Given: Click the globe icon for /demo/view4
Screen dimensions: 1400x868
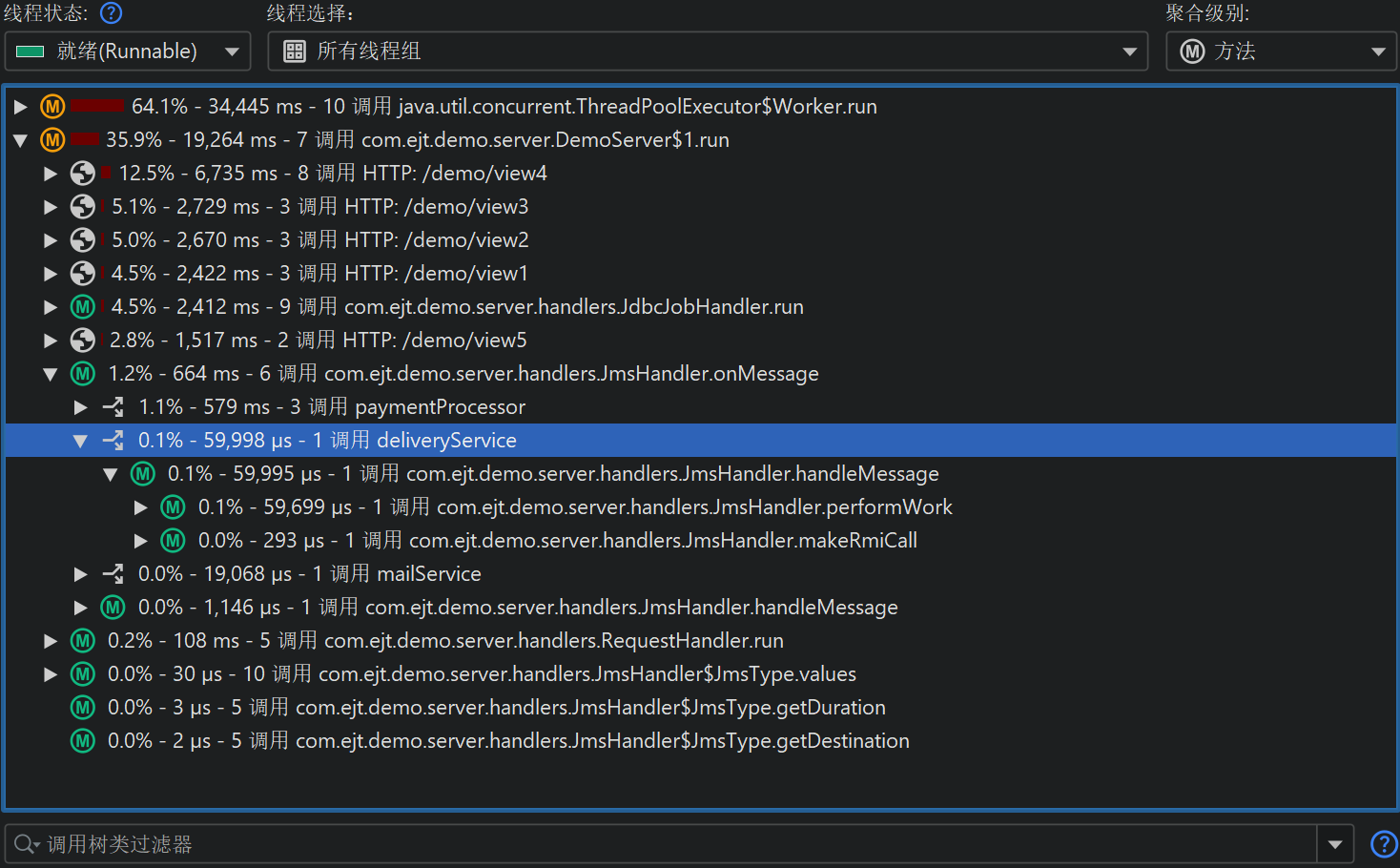Looking at the screenshot, I should tap(83, 174).
